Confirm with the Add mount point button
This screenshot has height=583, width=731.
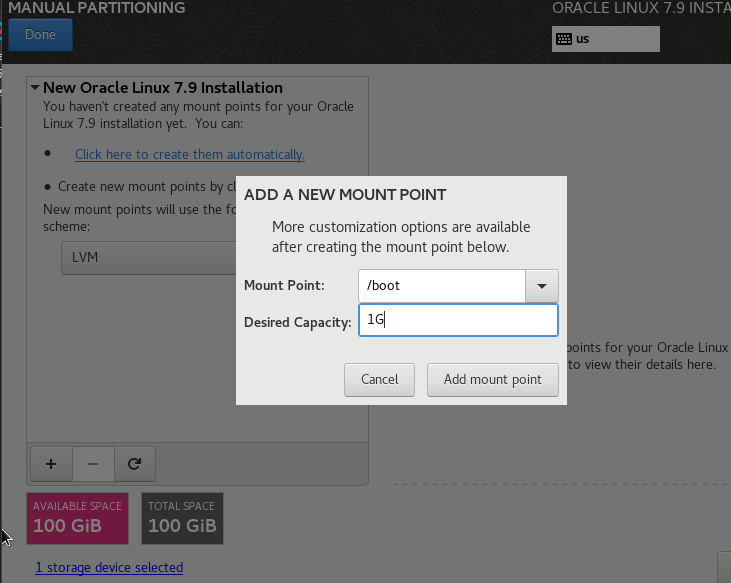[493, 379]
